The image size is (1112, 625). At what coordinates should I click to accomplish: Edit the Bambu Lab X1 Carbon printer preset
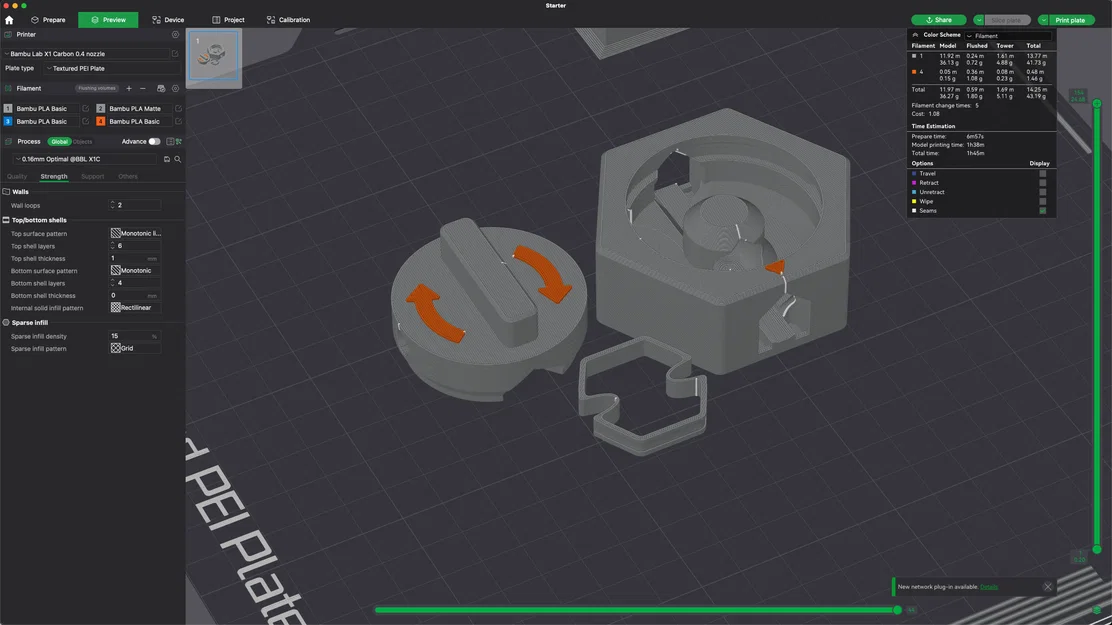point(175,53)
